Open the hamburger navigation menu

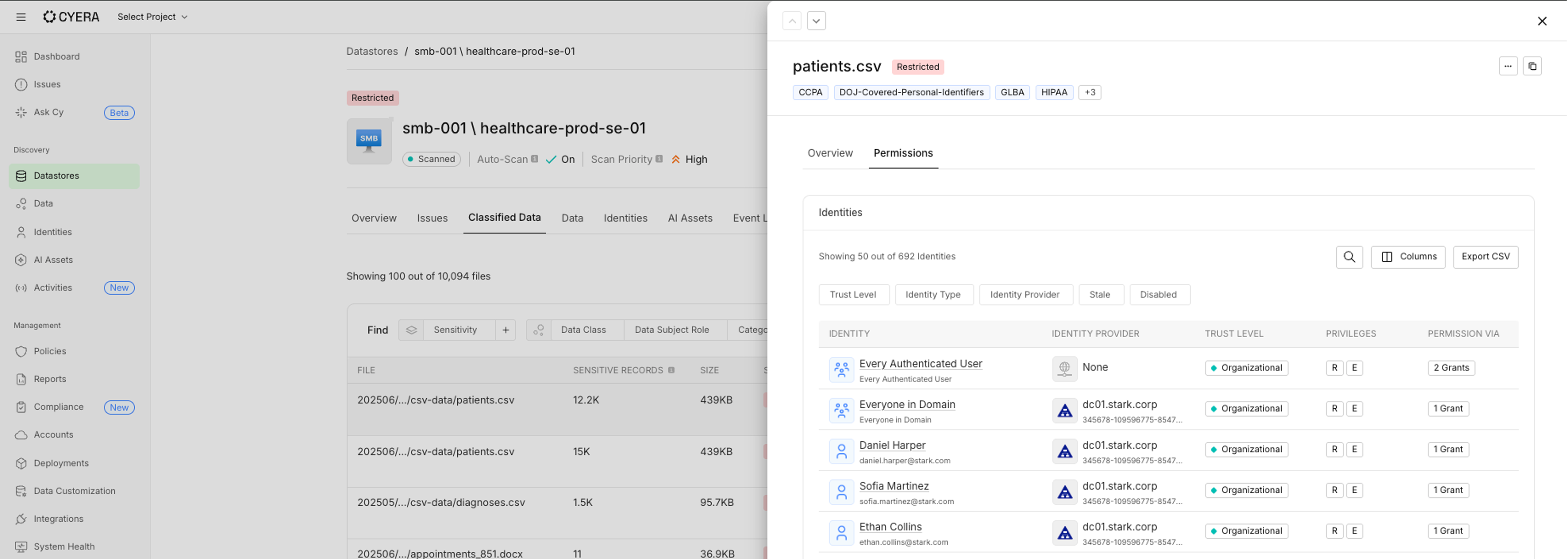click(20, 16)
